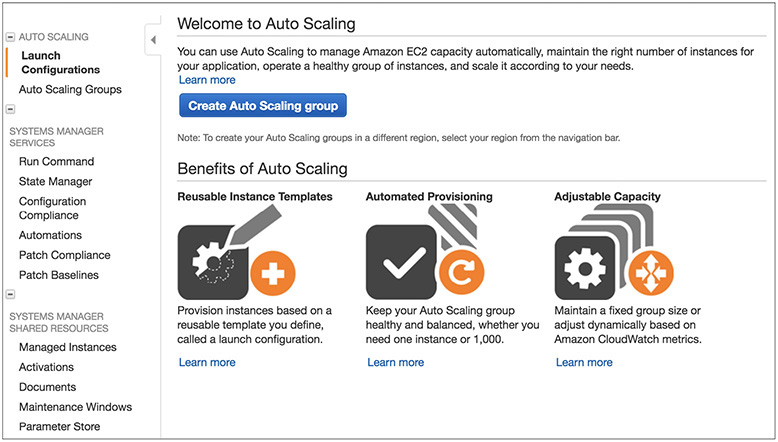Open Run Command page

(x=56, y=161)
